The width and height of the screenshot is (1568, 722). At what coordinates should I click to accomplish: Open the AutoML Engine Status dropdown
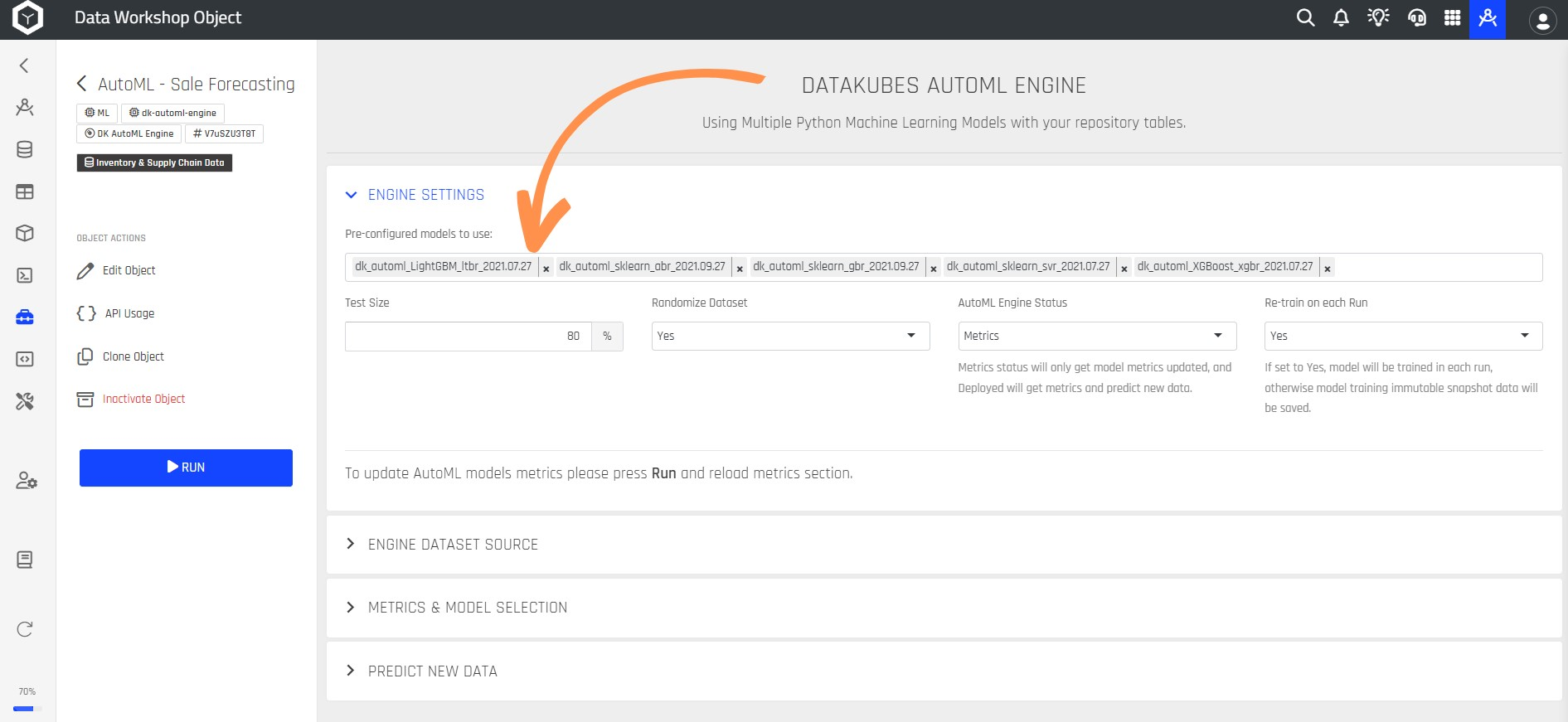click(1097, 336)
